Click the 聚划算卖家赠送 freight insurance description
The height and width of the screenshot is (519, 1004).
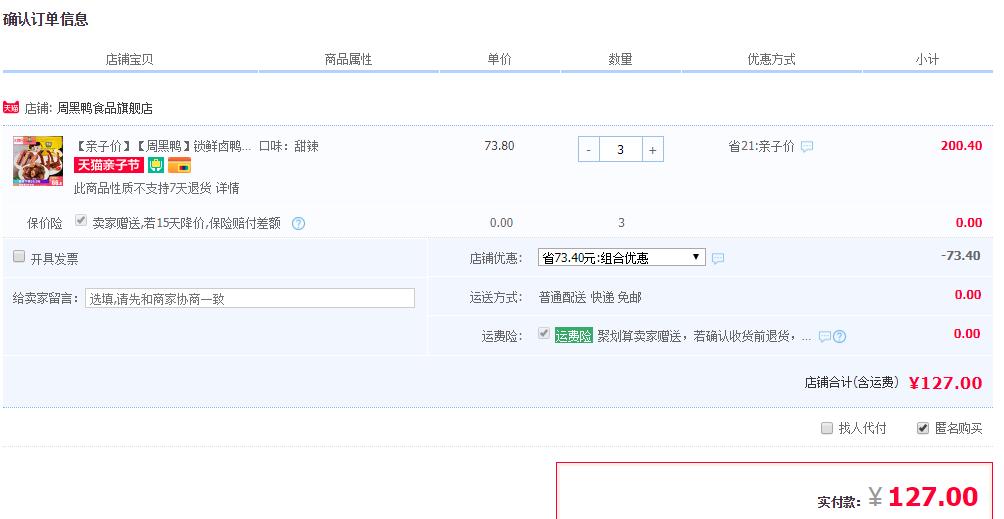click(704, 337)
